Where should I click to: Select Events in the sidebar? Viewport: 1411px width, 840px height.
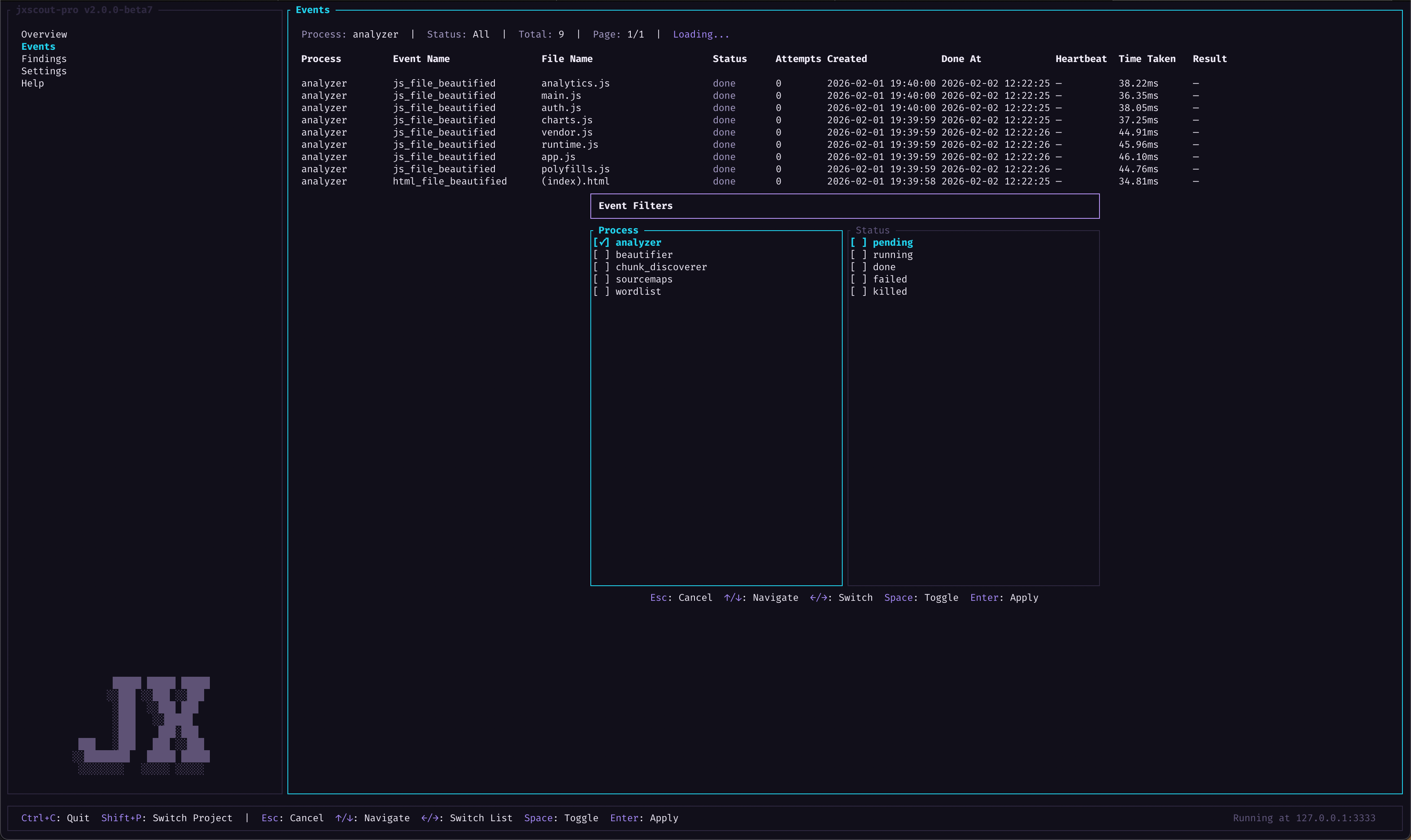pos(38,47)
